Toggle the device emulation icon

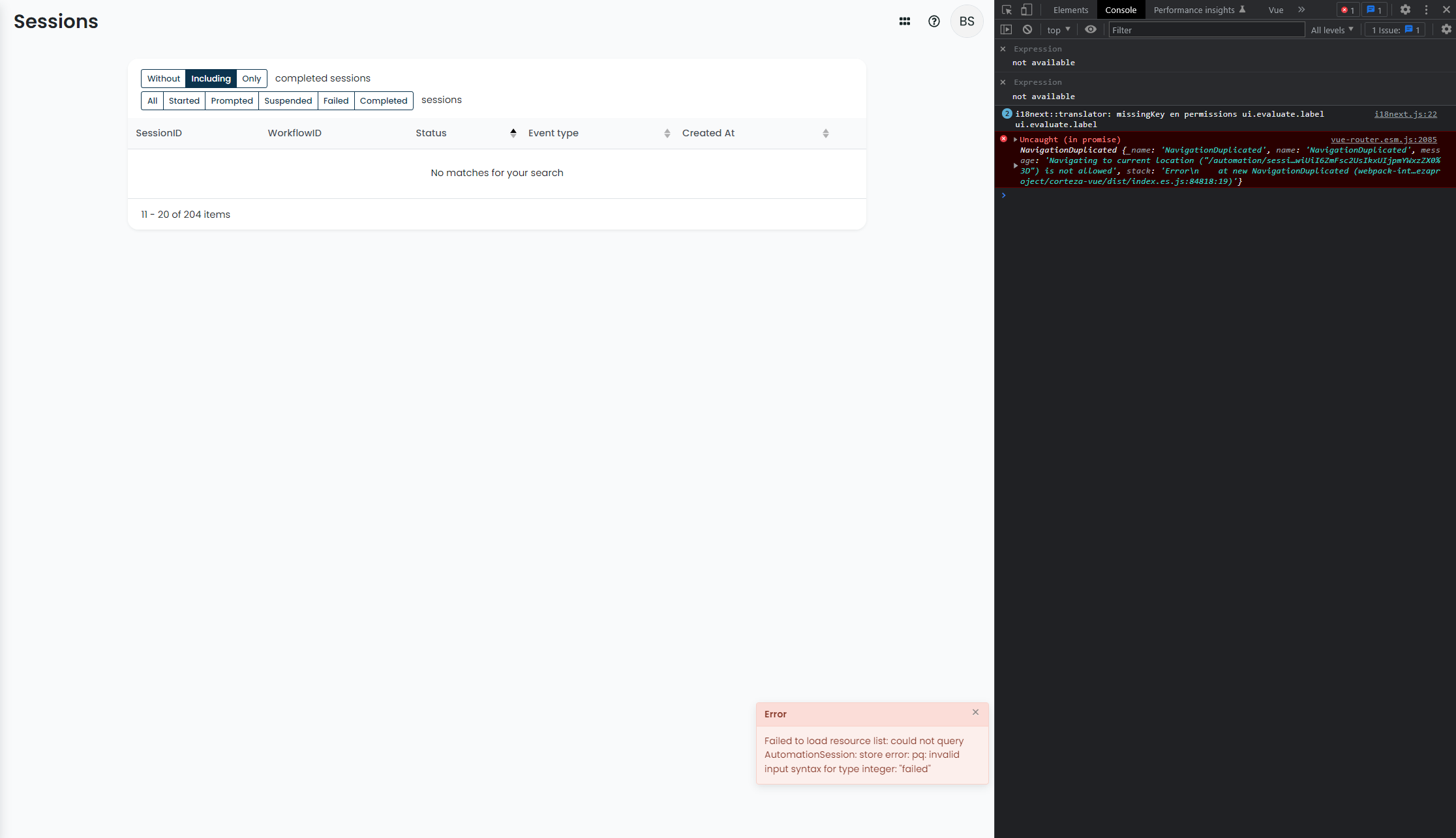point(1026,10)
